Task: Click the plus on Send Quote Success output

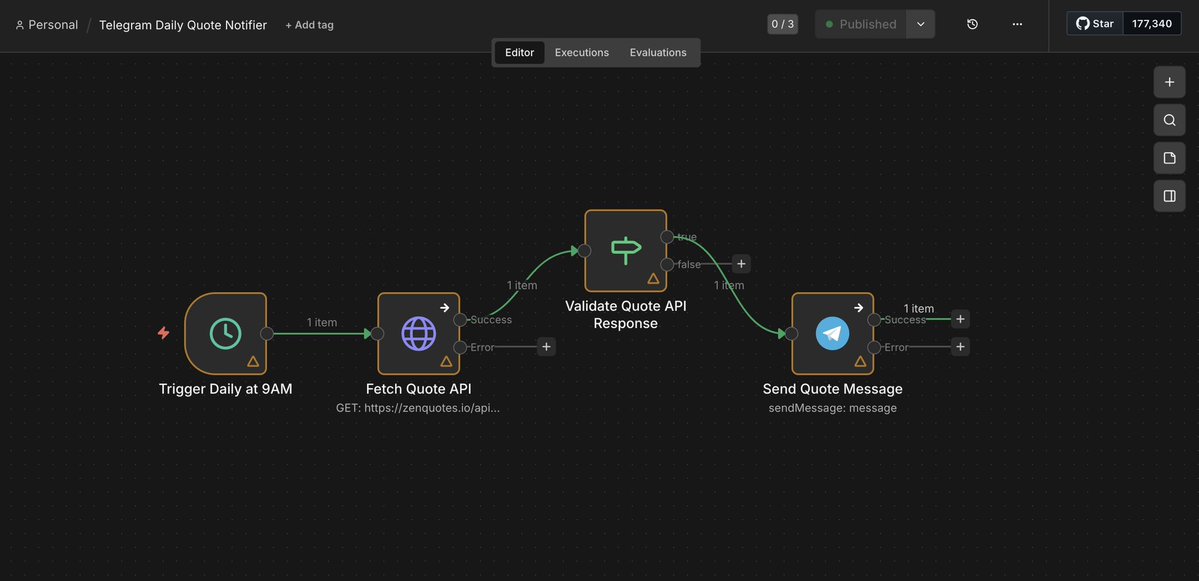Action: click(960, 320)
